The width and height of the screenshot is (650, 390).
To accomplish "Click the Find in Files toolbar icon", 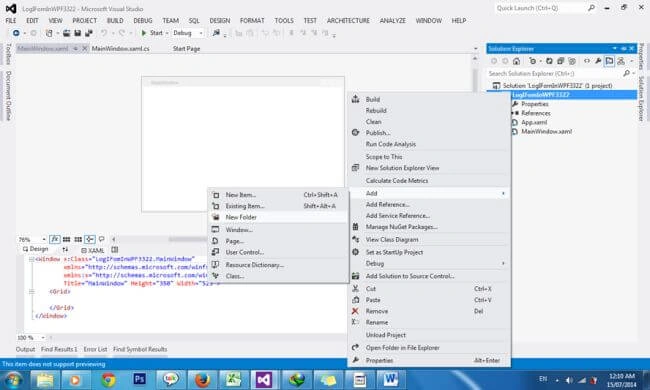I will [x=216, y=33].
